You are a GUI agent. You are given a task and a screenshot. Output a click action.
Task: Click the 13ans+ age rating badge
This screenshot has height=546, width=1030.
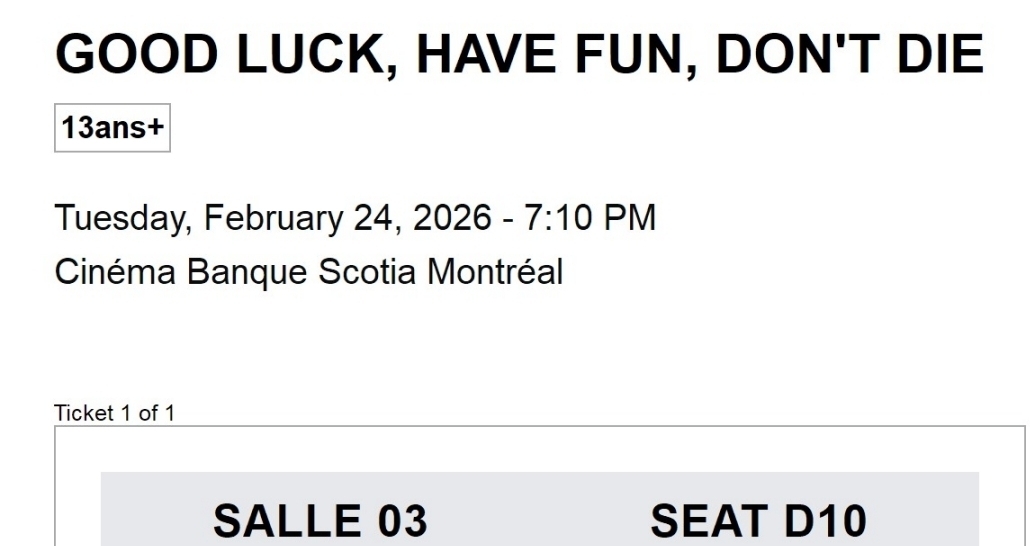tap(112, 130)
